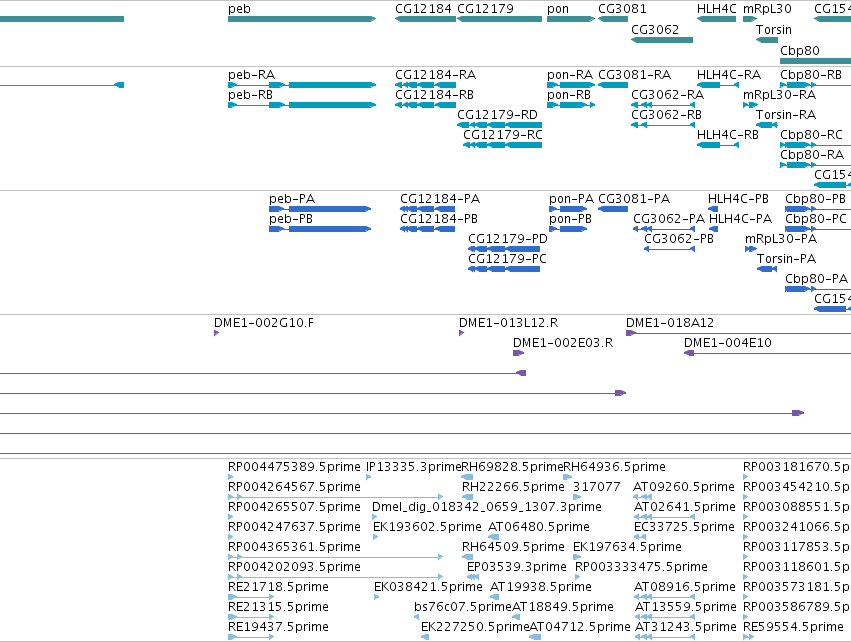Select EST EC33725.5prime

coord(640,537)
